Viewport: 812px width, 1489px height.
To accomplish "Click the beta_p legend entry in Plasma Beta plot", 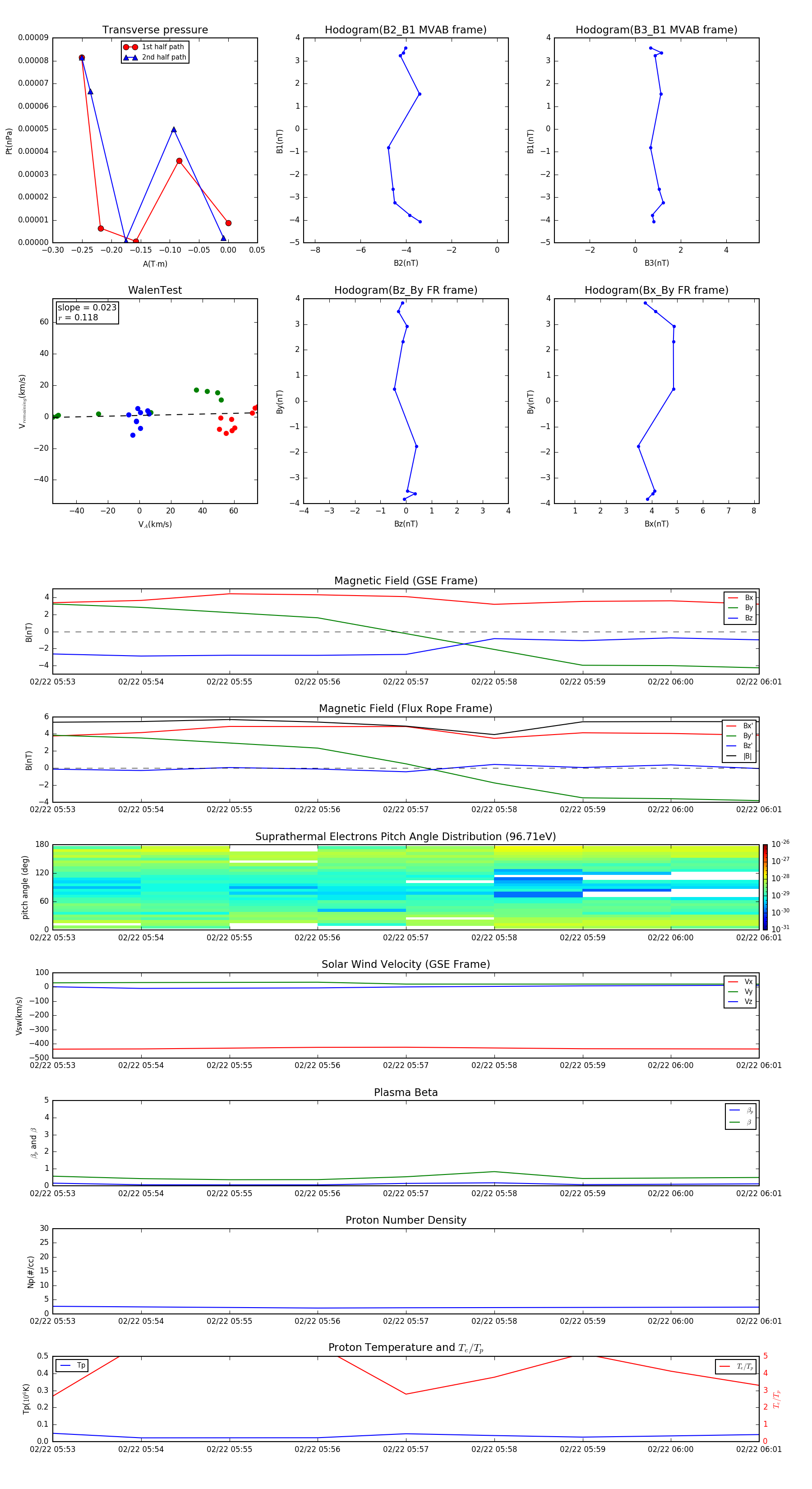I will (741, 1110).
